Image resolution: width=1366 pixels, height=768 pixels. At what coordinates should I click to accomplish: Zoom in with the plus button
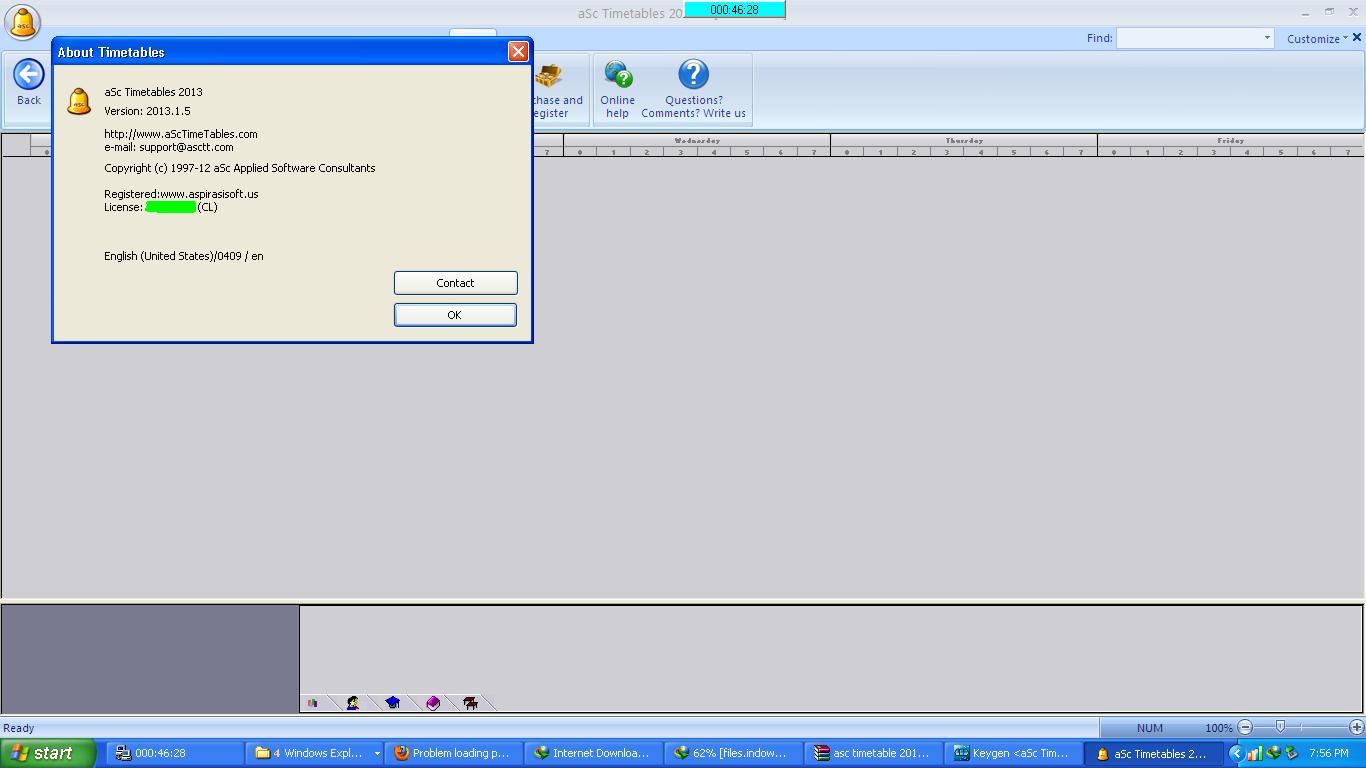coord(1356,727)
